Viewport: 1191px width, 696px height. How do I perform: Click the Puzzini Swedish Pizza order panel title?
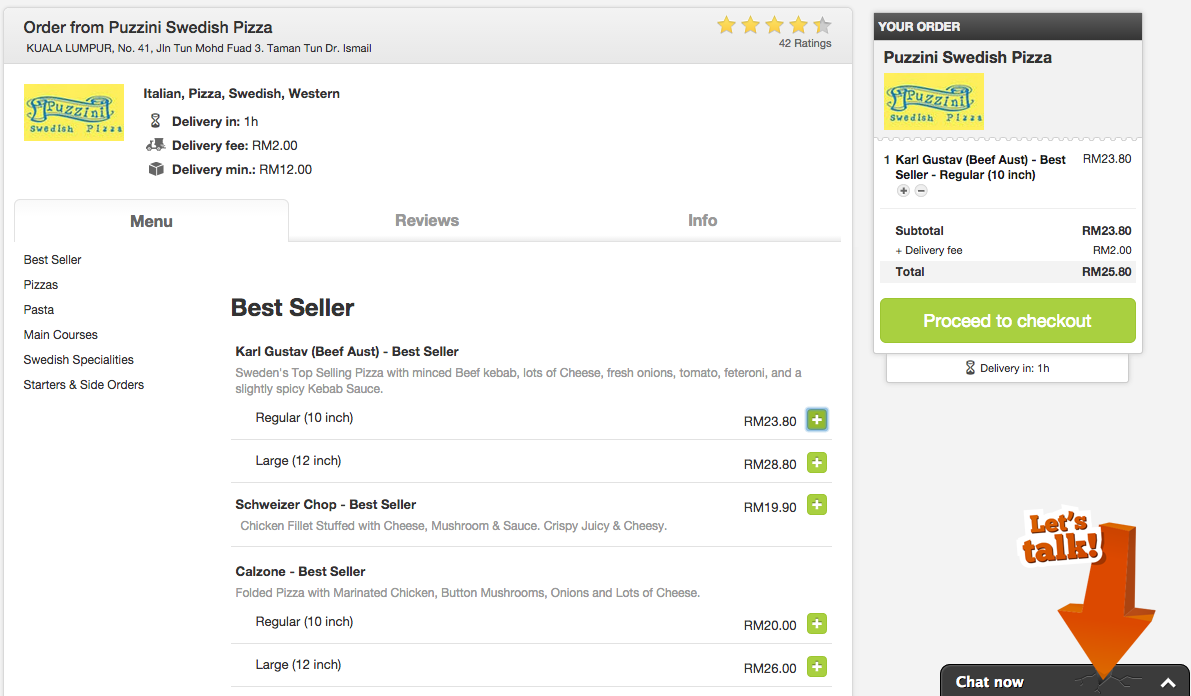(x=968, y=58)
